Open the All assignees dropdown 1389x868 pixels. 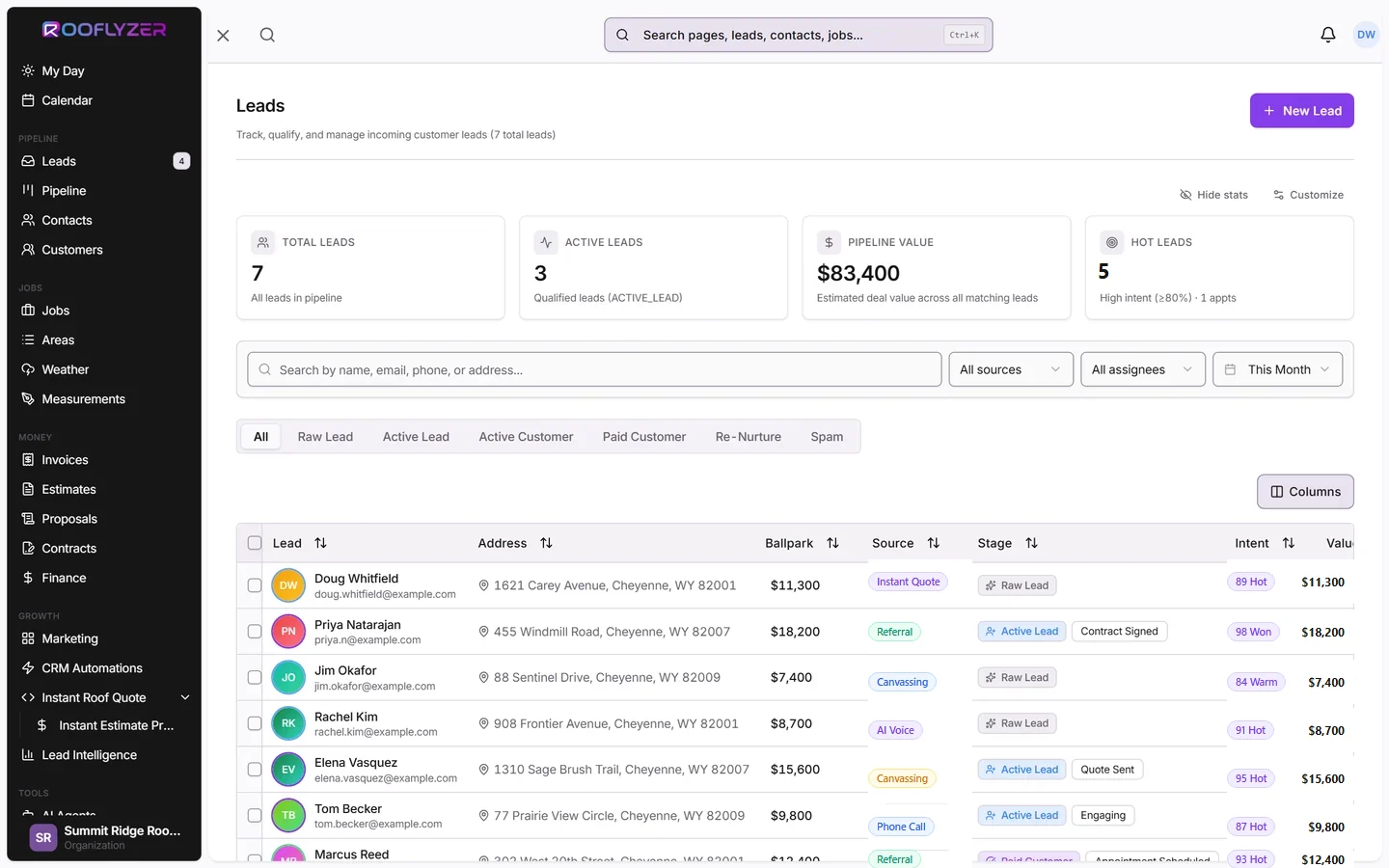1142,369
